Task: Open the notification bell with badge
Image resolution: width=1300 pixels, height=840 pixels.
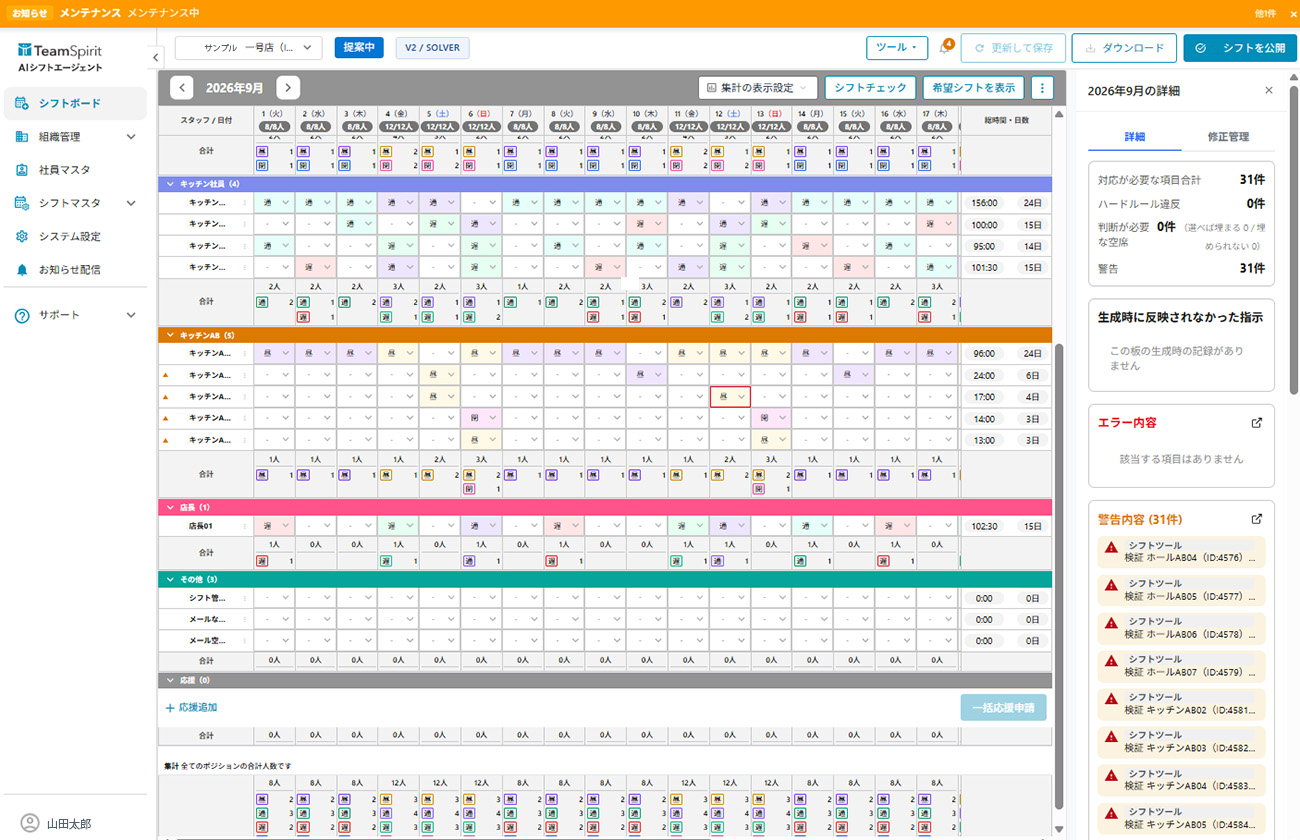Action: [x=946, y=47]
